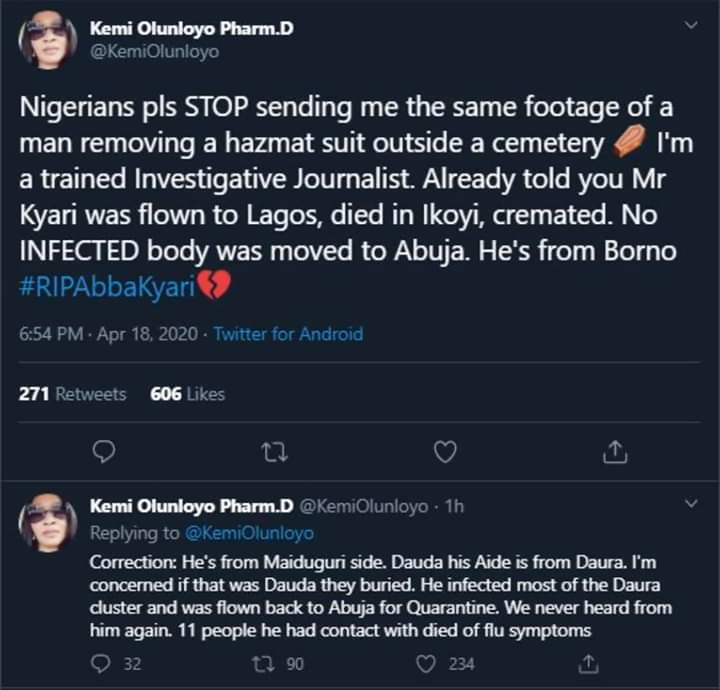View the 271 Retweets list

pos(73,394)
